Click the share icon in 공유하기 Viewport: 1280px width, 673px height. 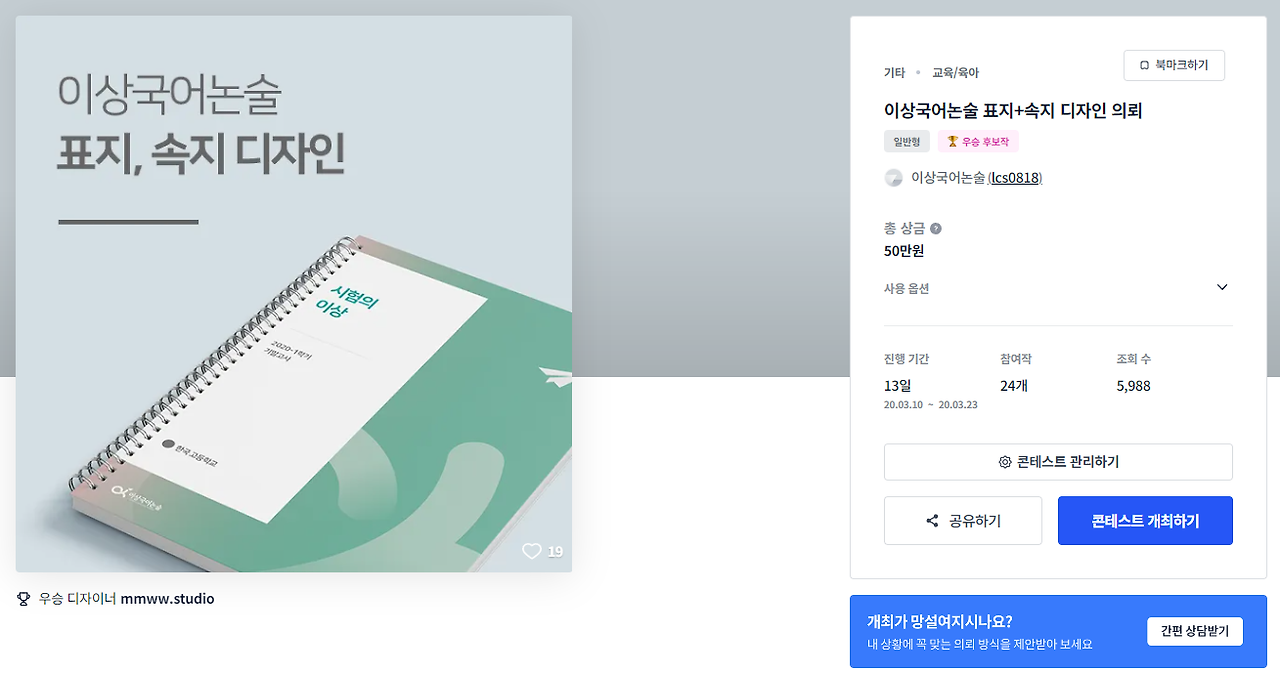pyautogui.click(x=932, y=521)
